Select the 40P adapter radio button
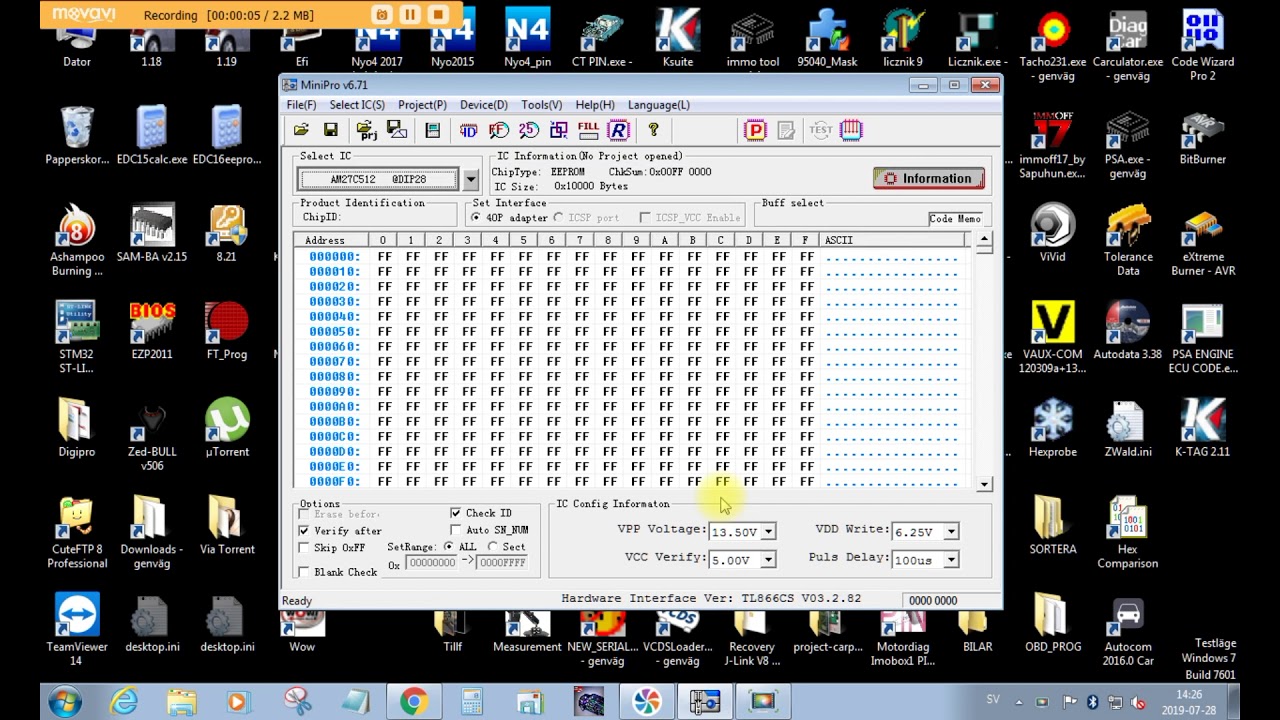The image size is (1280, 720). (x=476, y=217)
